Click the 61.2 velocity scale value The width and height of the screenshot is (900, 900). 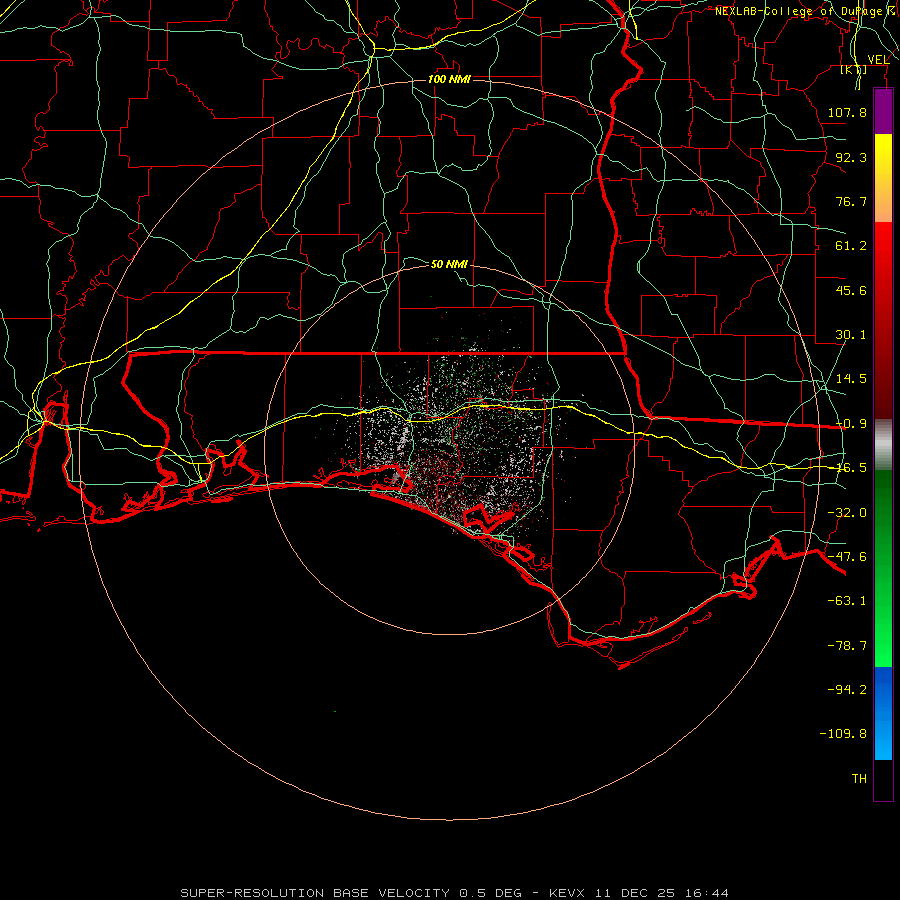(851, 246)
